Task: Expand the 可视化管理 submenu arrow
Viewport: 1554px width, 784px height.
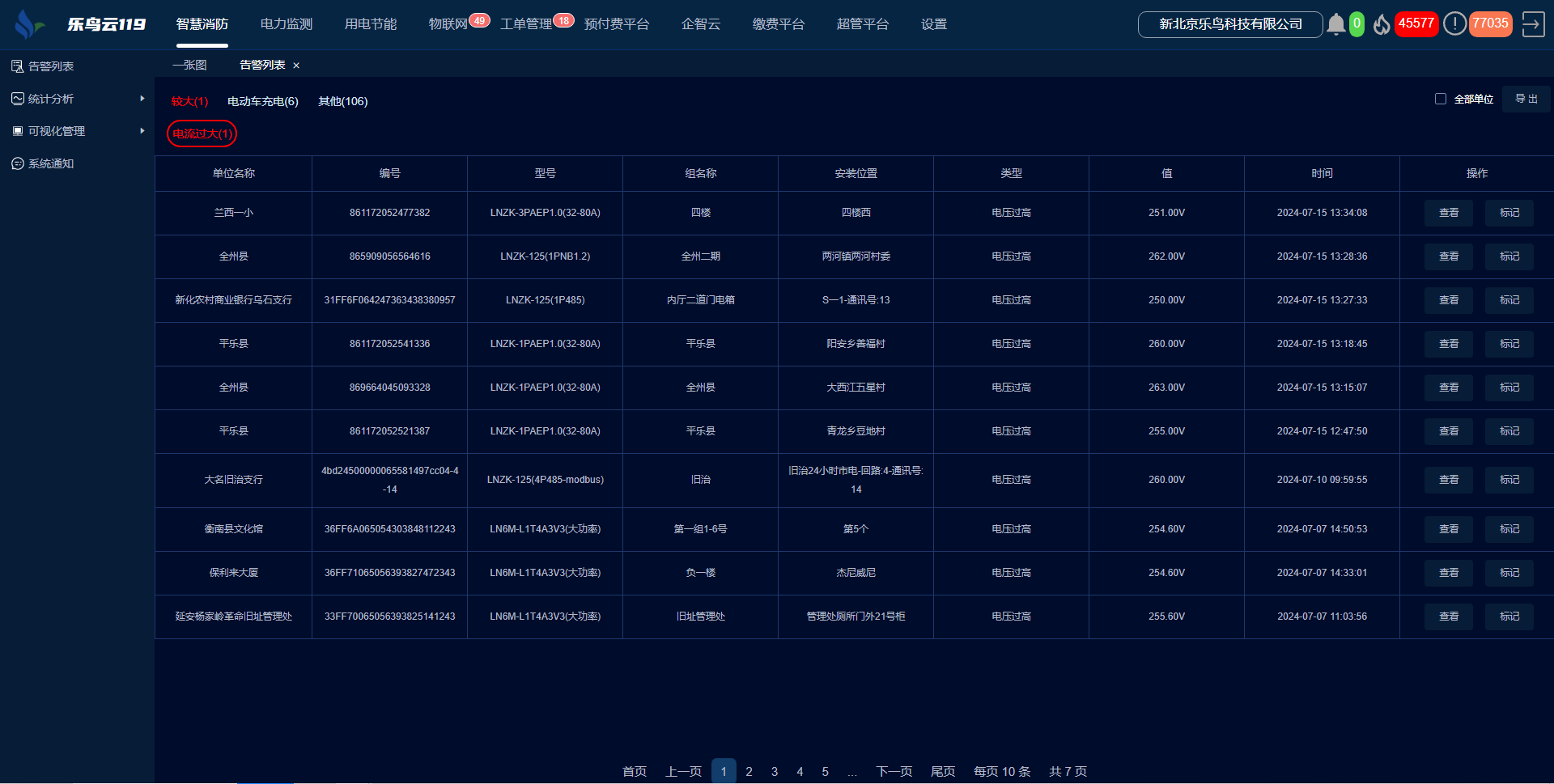Action: click(x=142, y=131)
